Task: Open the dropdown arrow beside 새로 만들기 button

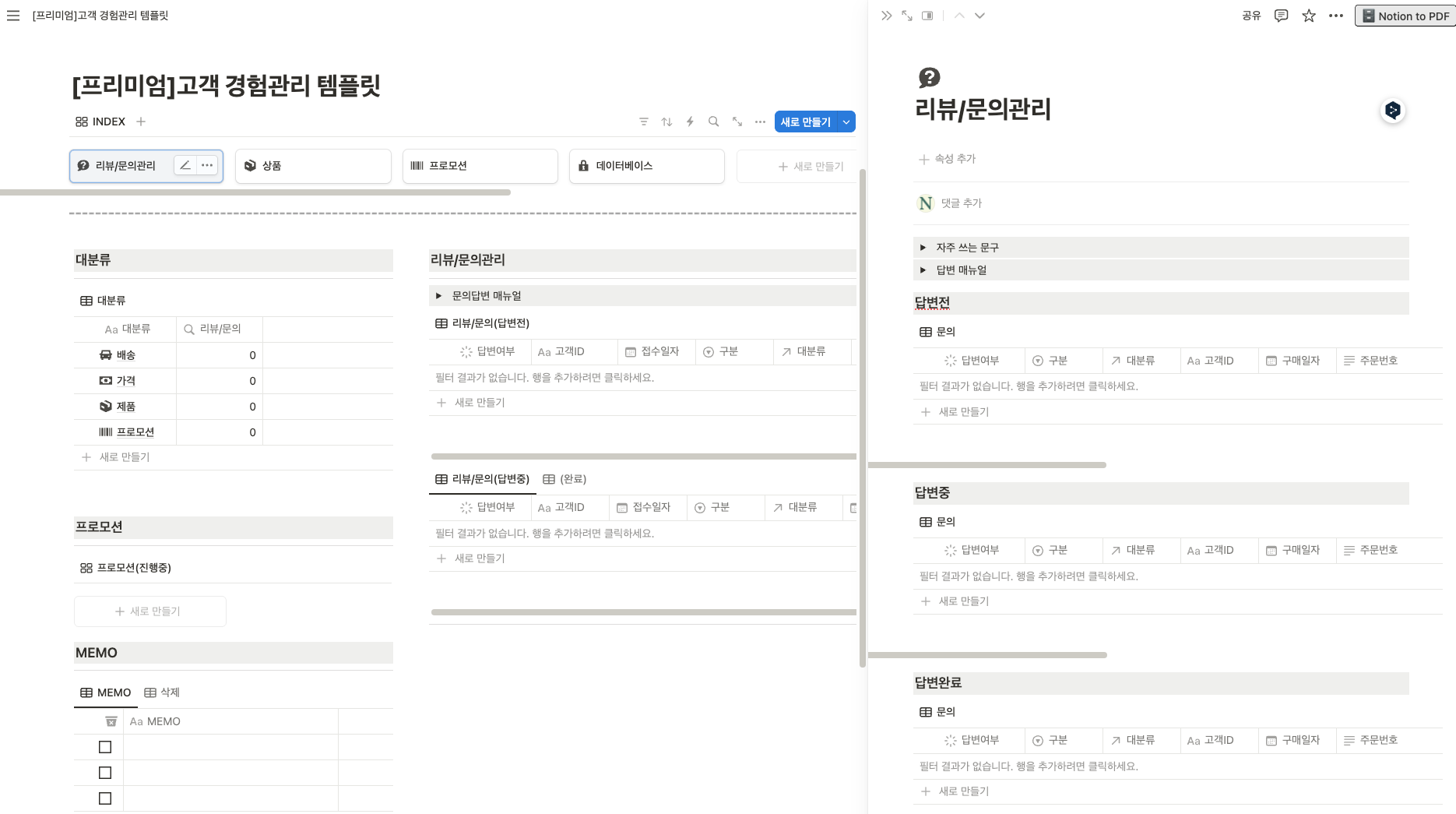Action: pos(846,122)
